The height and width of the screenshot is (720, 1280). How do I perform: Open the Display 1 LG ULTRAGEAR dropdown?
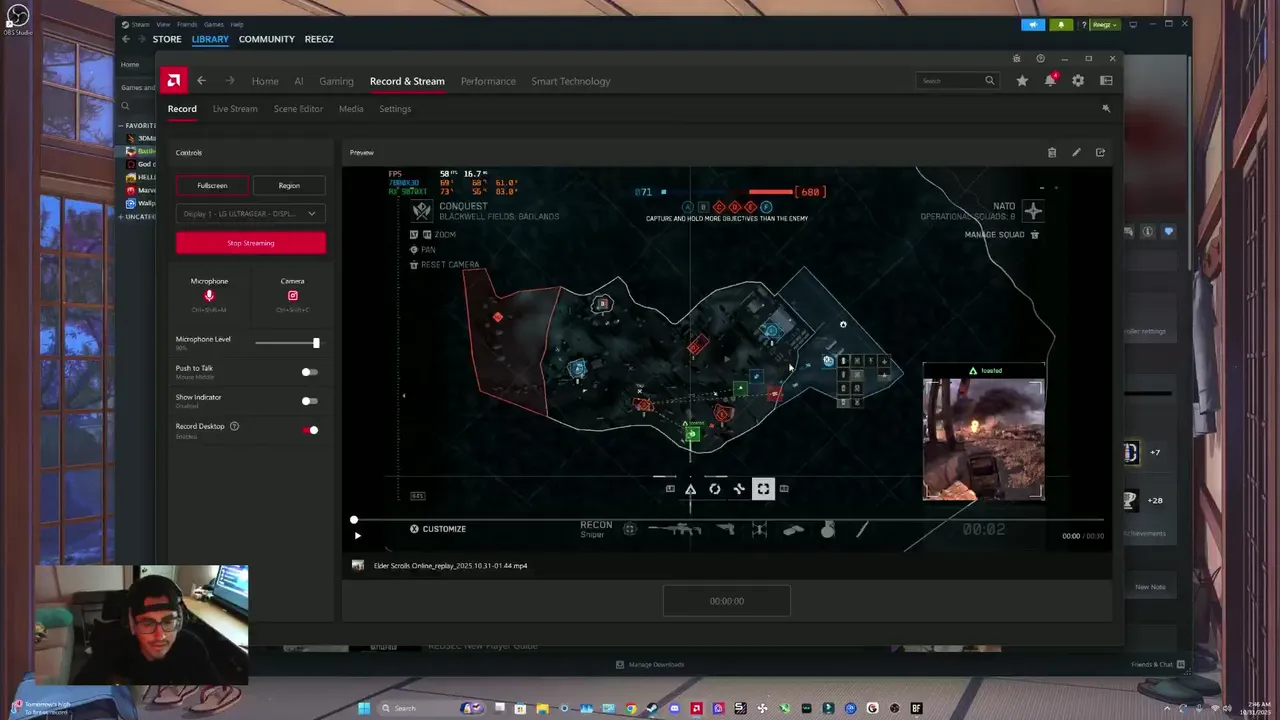click(x=250, y=213)
